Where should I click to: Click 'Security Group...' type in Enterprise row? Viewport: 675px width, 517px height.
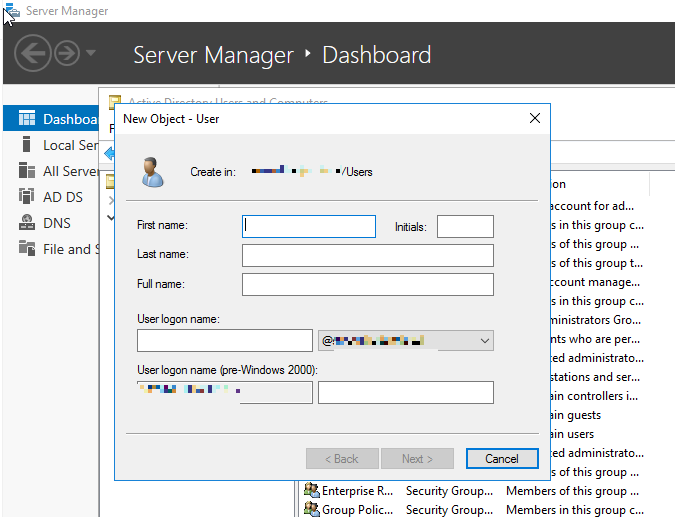[x=449, y=491]
